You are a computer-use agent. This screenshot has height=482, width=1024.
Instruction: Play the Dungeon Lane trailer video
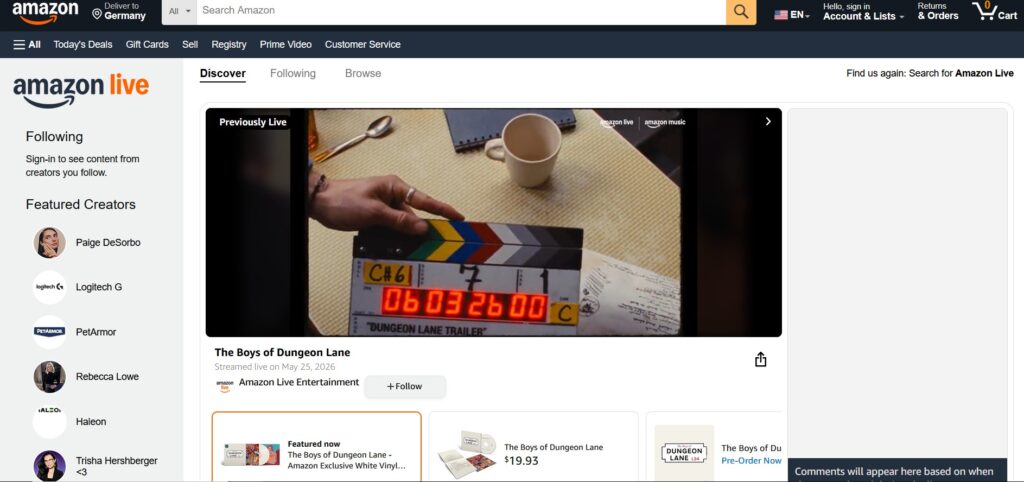click(494, 222)
